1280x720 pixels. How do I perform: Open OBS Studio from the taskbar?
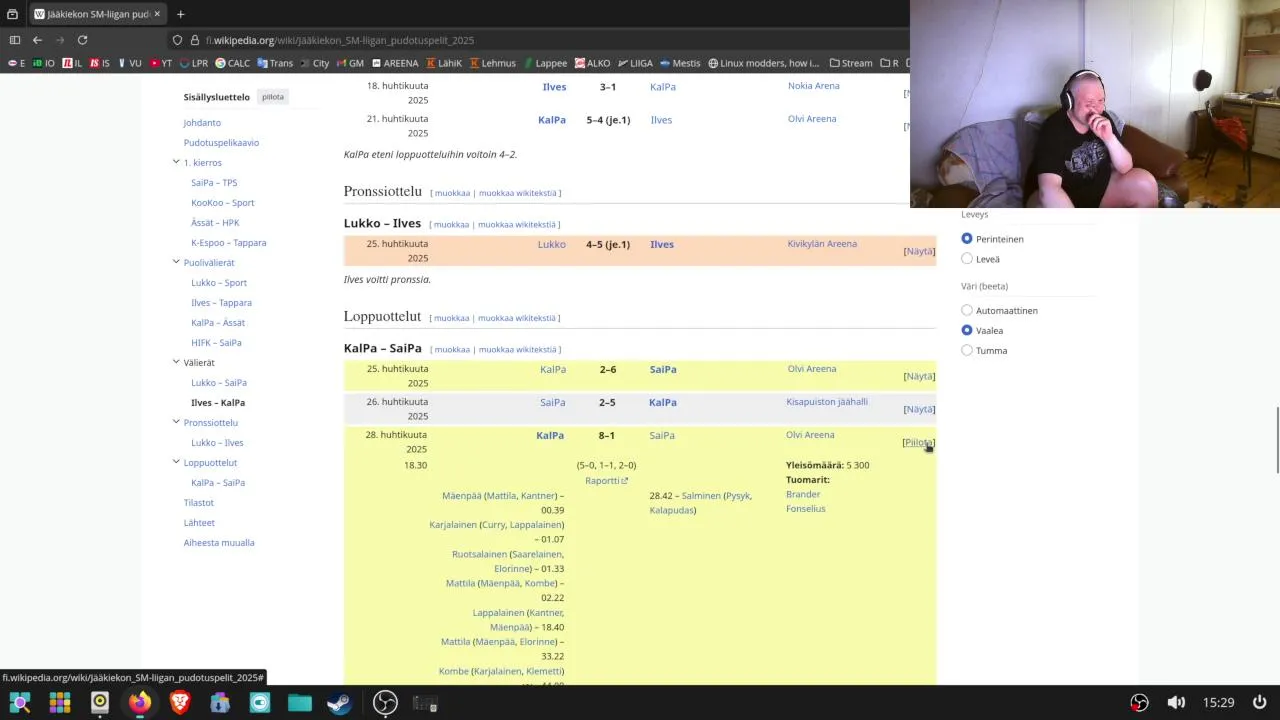[x=385, y=703]
